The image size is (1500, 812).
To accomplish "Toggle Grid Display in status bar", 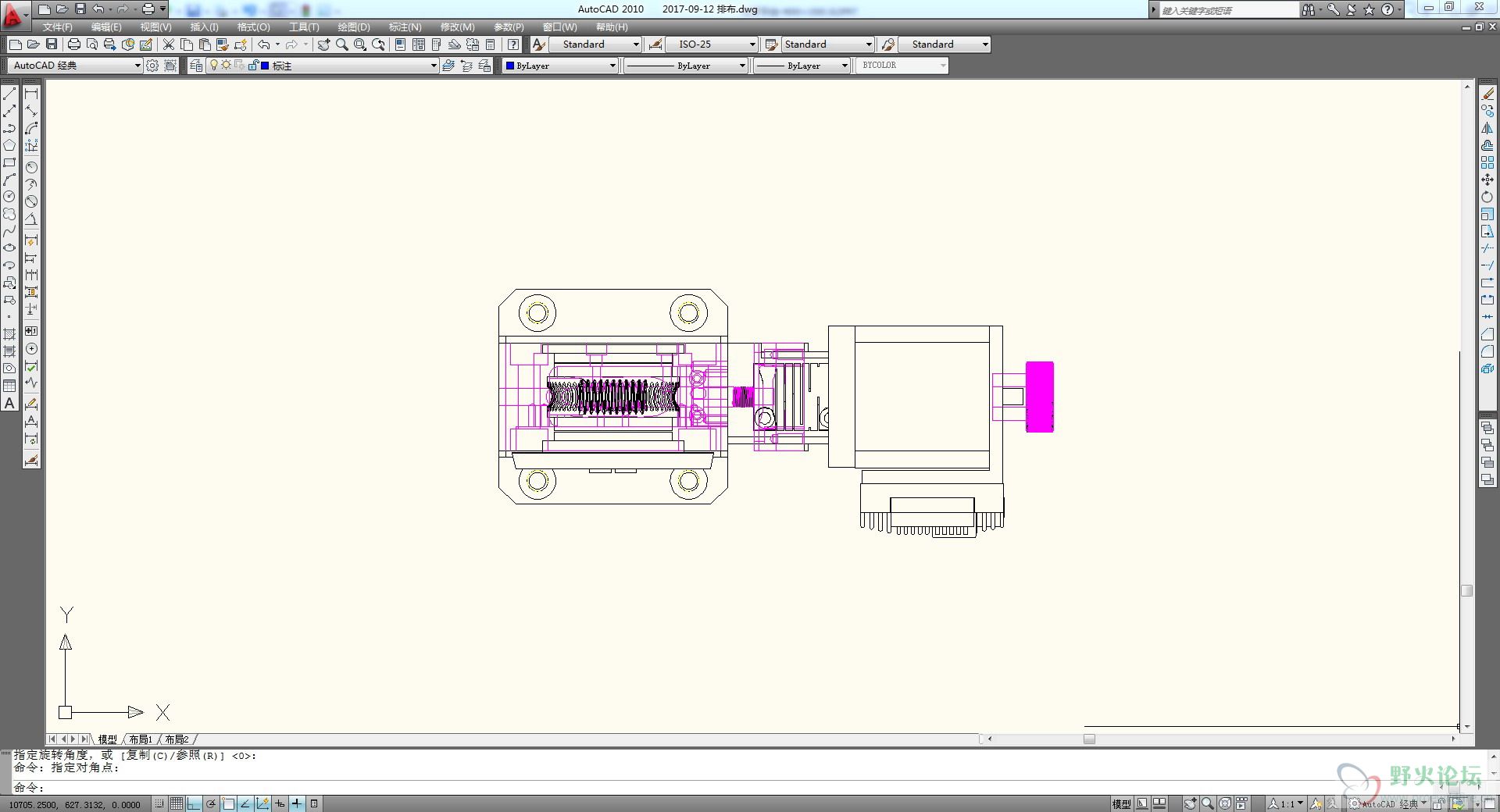I will (x=177, y=803).
